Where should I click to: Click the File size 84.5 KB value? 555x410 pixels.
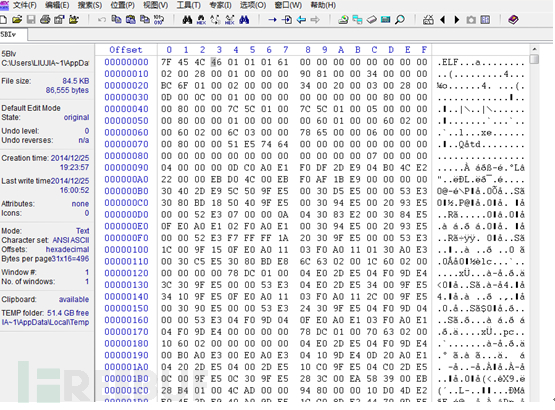tap(76, 81)
